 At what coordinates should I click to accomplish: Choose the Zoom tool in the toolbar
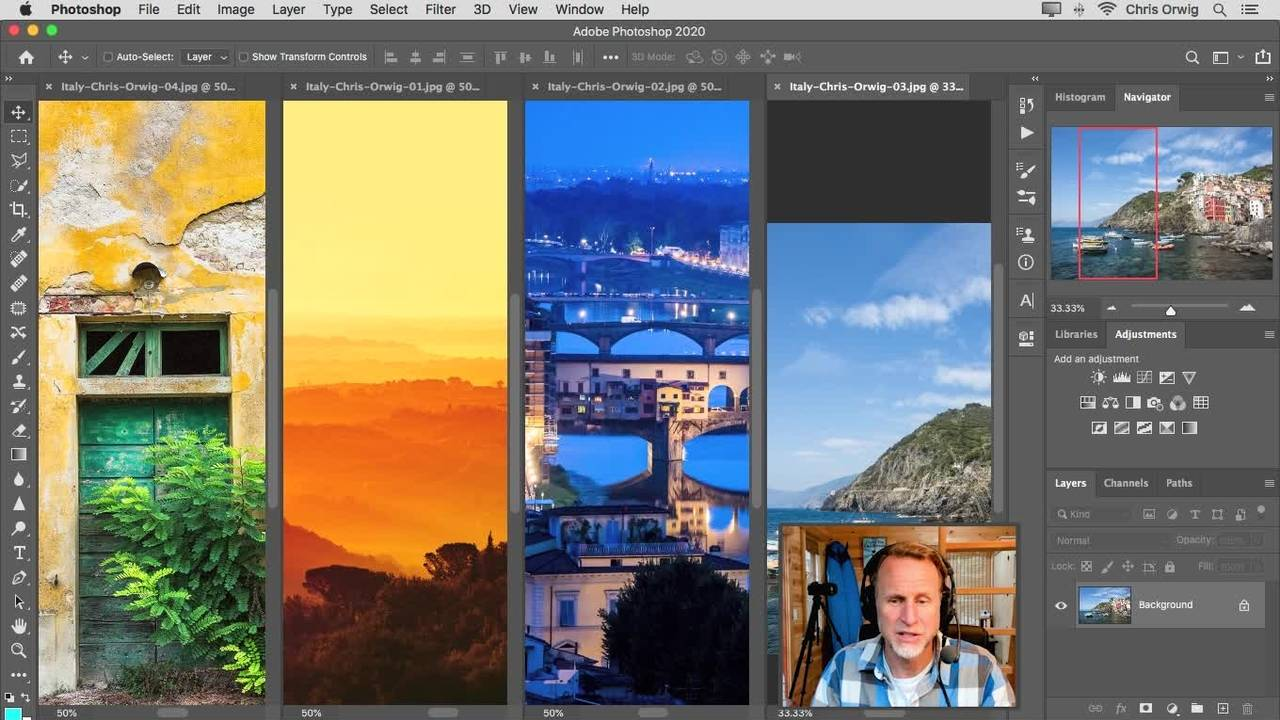(x=19, y=650)
